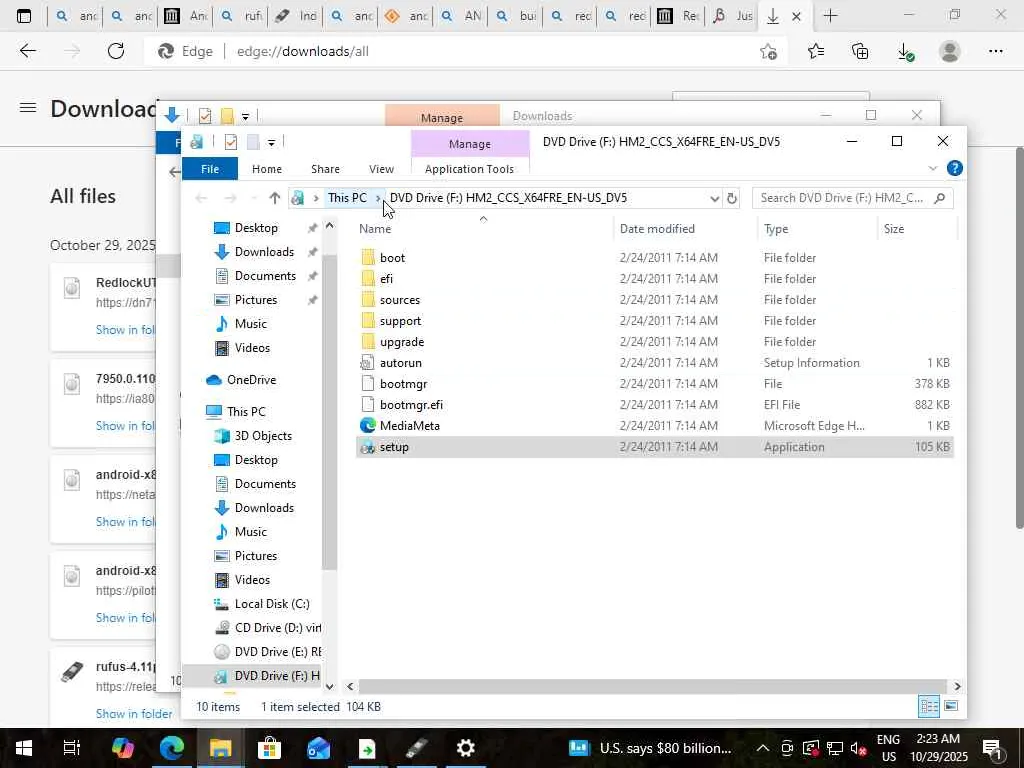Open address bar previous locations dropdown
The width and height of the screenshot is (1024, 768).
[714, 198]
